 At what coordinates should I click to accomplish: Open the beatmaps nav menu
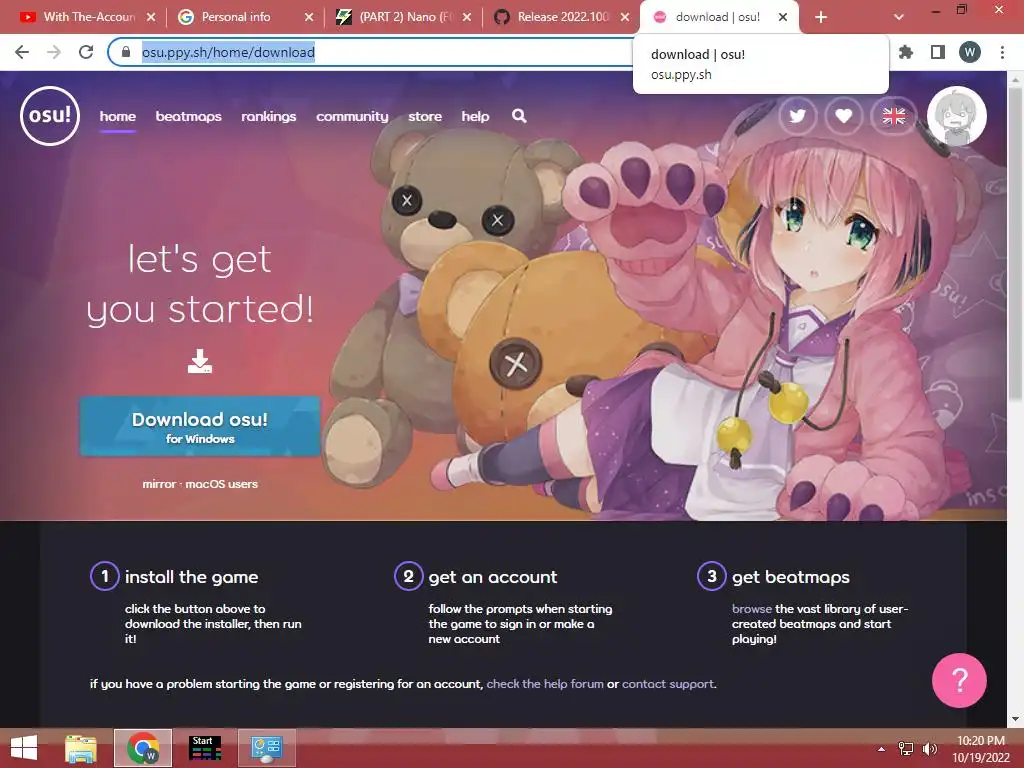(188, 116)
